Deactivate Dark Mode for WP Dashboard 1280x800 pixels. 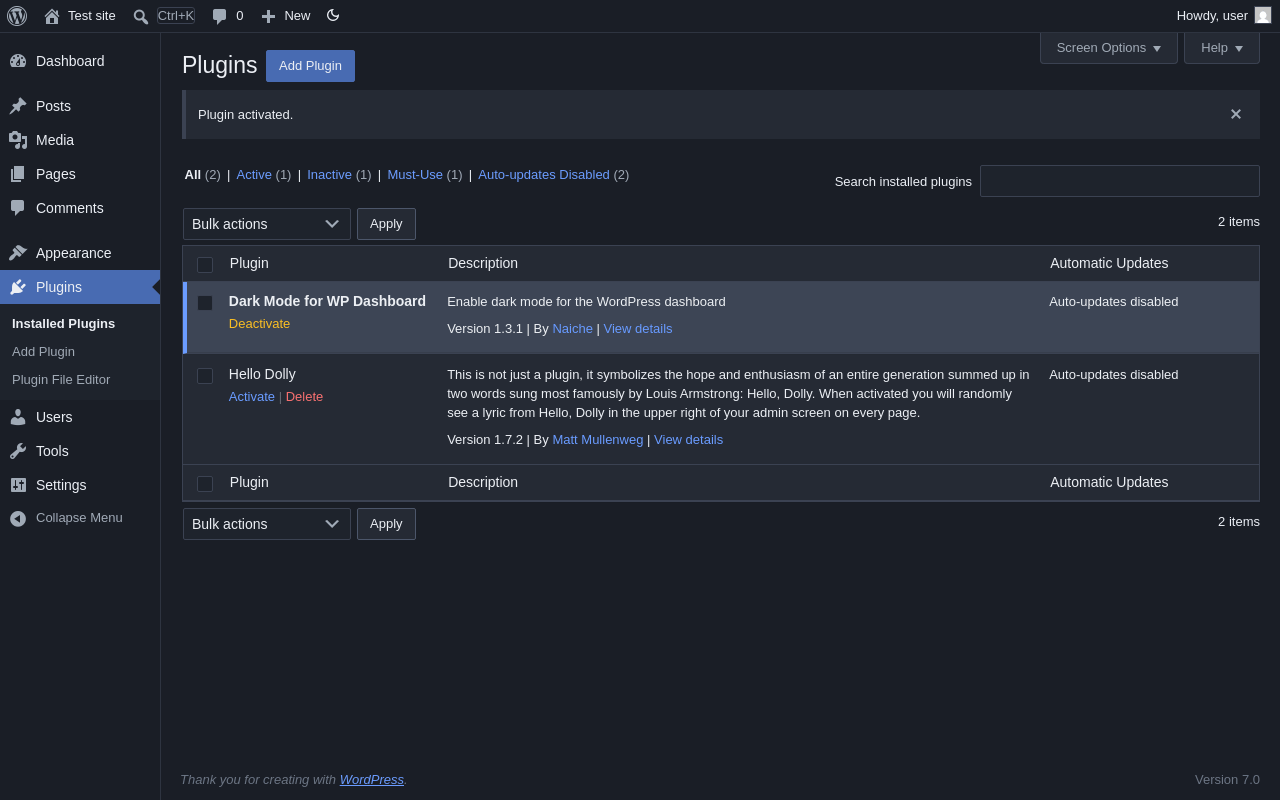(259, 324)
